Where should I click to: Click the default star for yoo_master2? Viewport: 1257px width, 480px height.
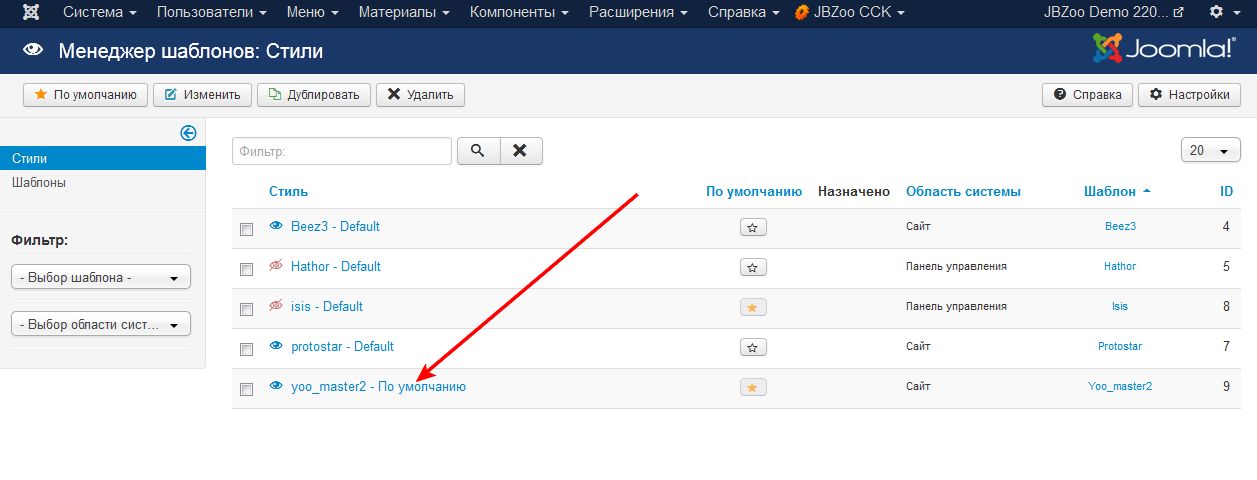753,387
